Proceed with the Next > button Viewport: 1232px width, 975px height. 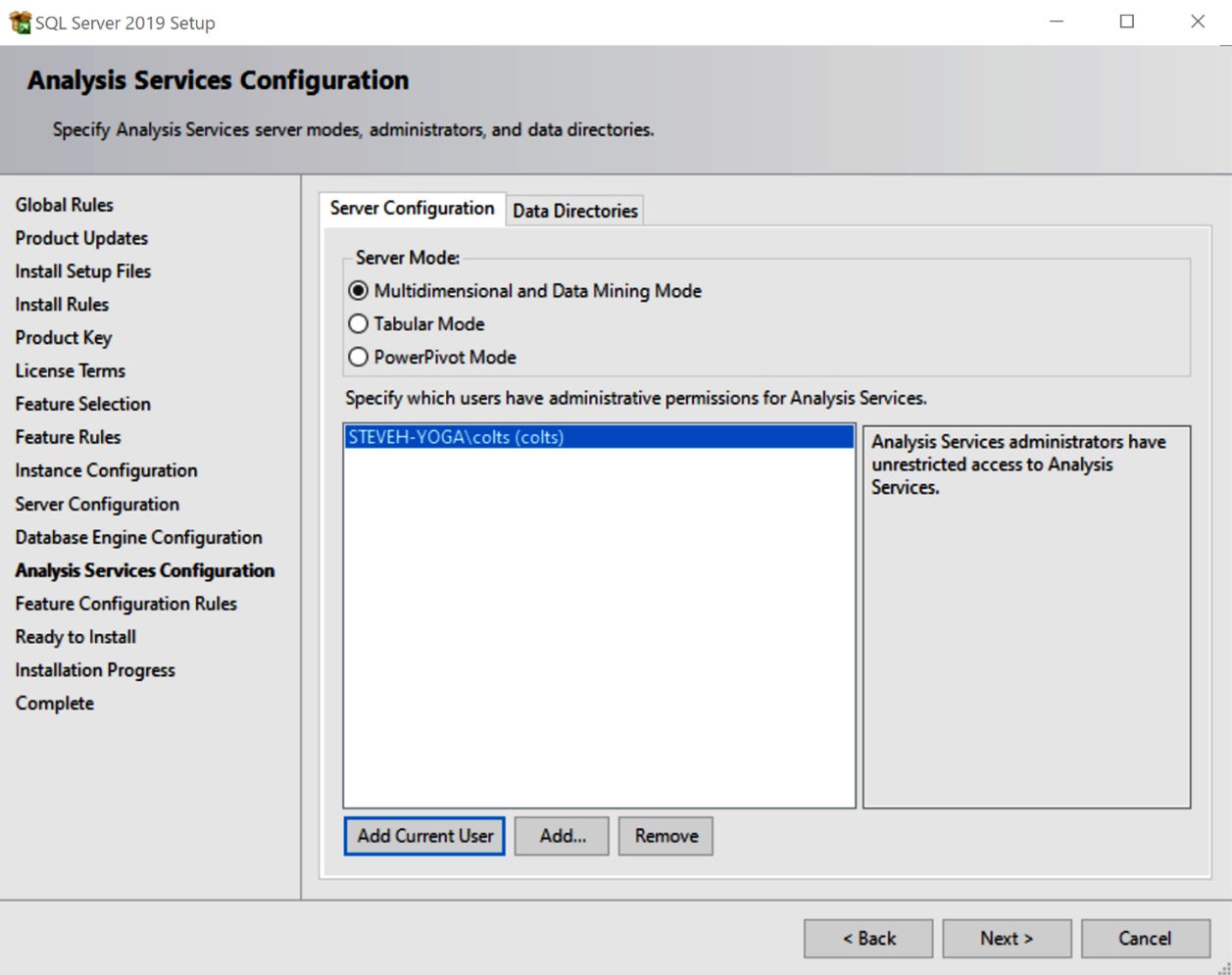click(1007, 939)
